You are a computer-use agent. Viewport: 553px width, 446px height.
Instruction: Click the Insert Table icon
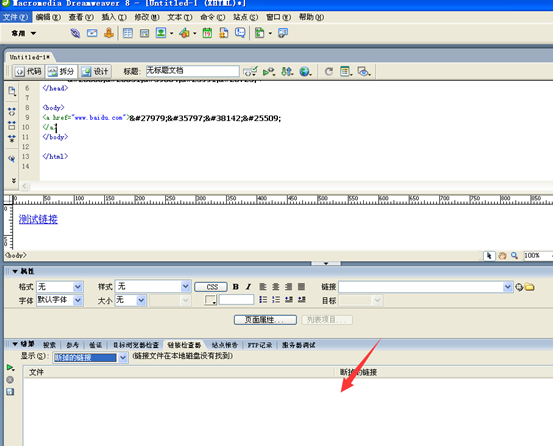pyautogui.click(x=128, y=33)
